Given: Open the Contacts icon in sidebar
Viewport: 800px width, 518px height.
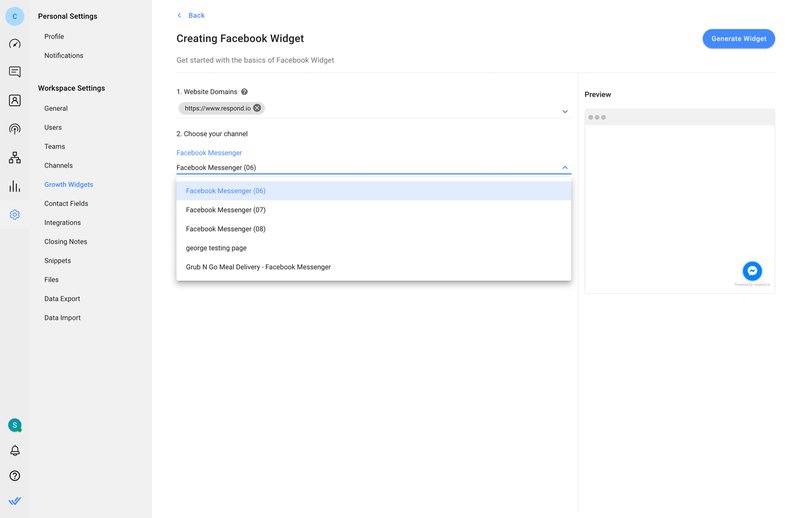Looking at the screenshot, I should pyautogui.click(x=15, y=101).
